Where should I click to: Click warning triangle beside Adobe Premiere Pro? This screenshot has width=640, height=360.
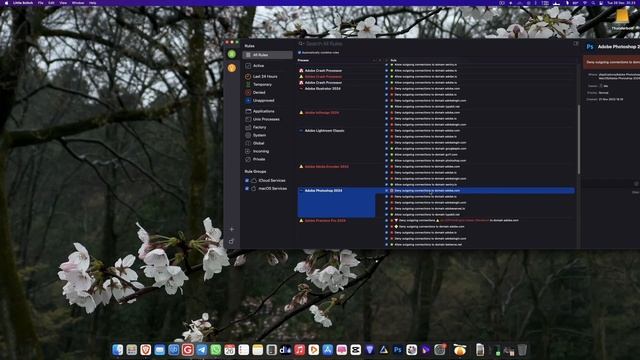click(x=301, y=220)
